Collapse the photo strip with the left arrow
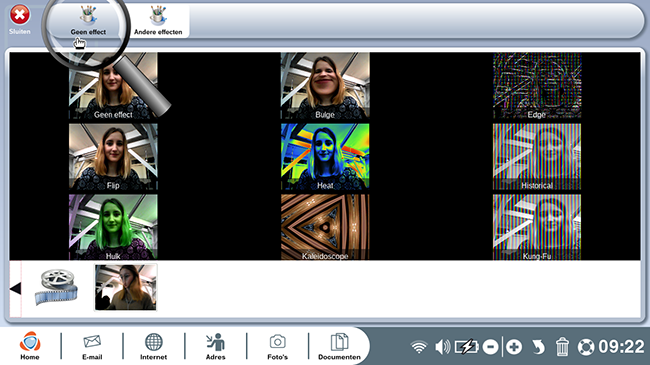Image resolution: width=650 pixels, height=365 pixels. (x=15, y=289)
